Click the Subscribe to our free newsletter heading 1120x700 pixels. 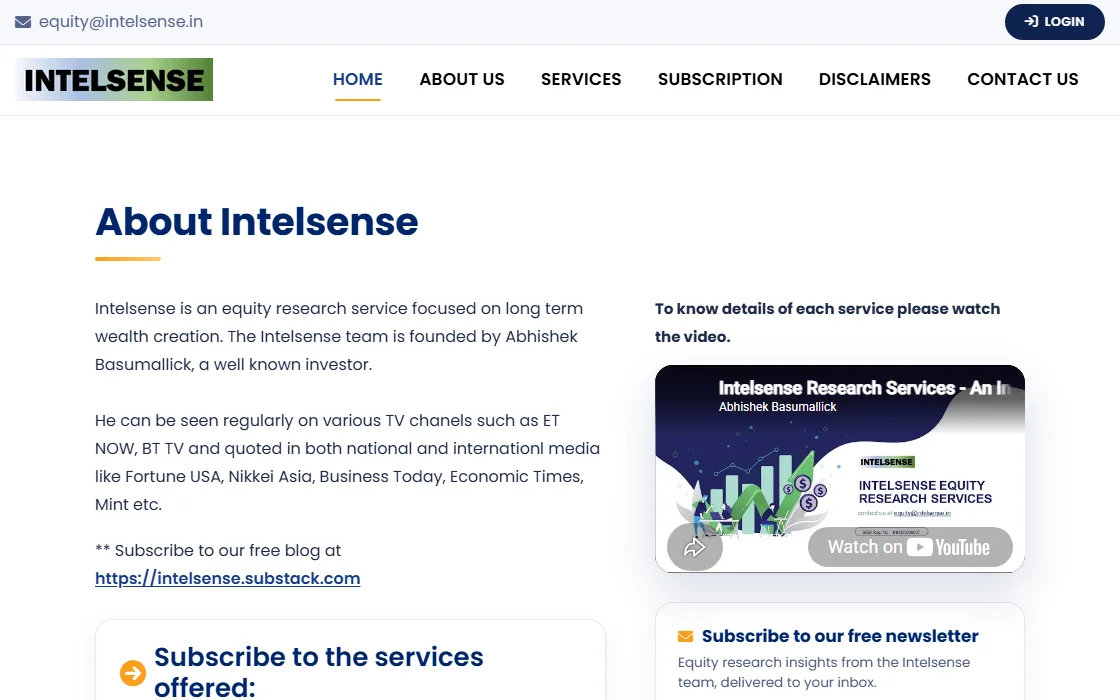click(x=840, y=636)
